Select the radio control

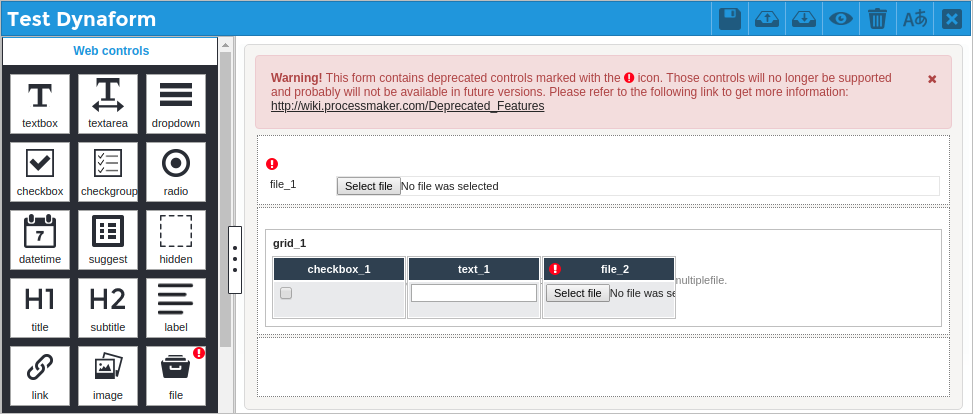pyautogui.click(x=176, y=172)
